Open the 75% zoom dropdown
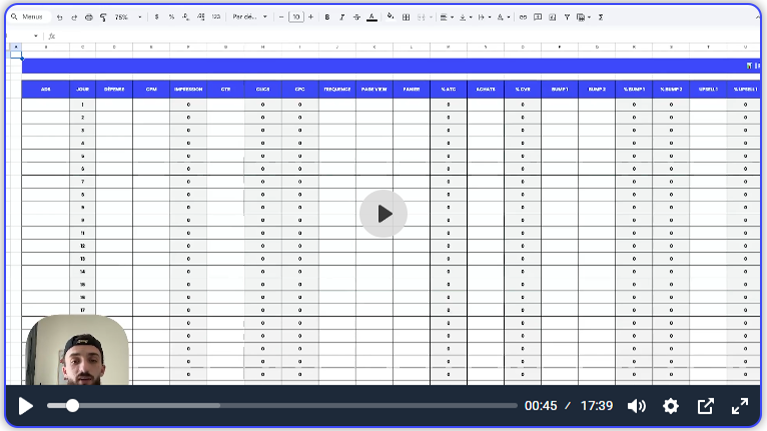Screen dimensions: 767x431 pos(128,17)
